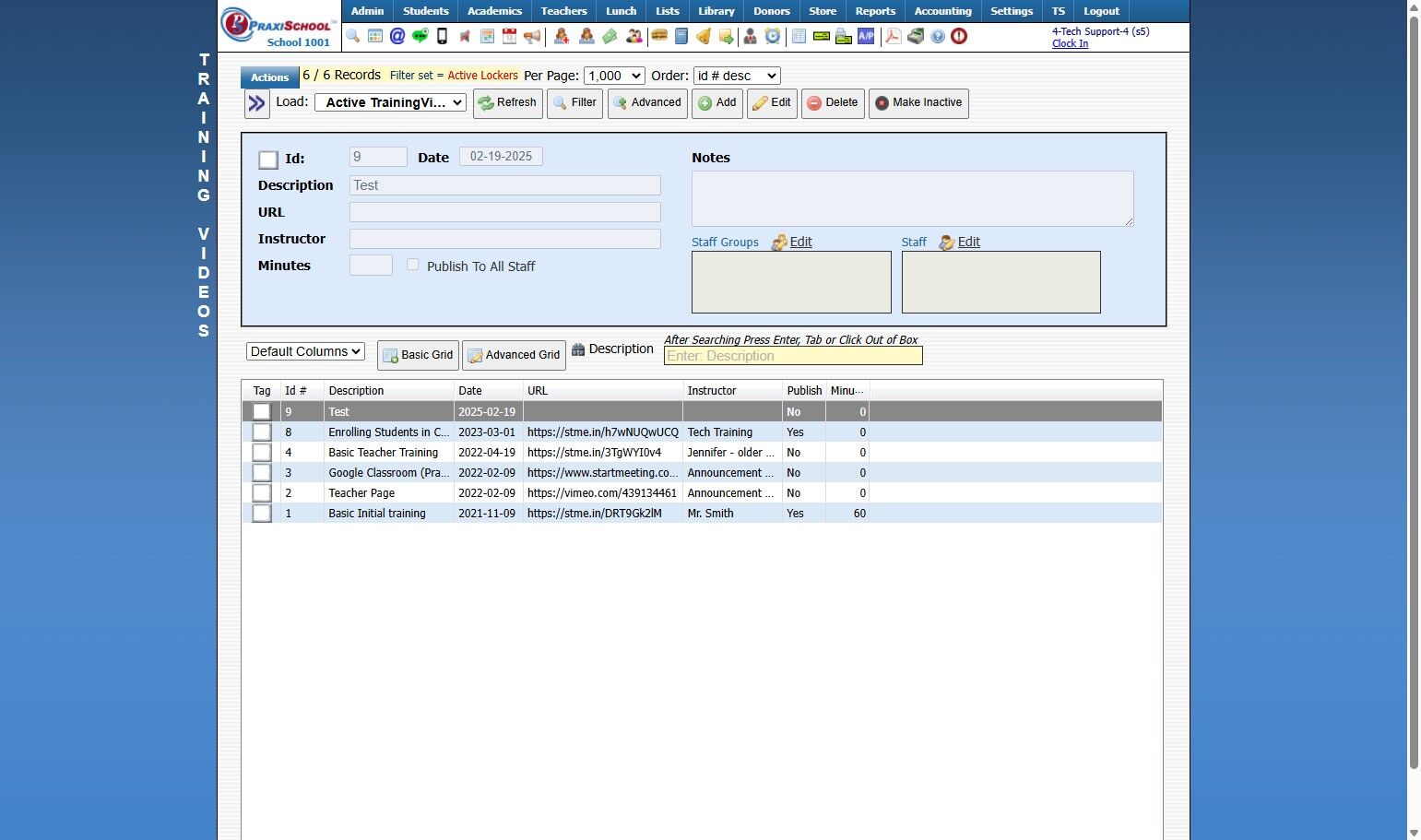Tag the Enrolling Students row checkbox

coord(262,432)
